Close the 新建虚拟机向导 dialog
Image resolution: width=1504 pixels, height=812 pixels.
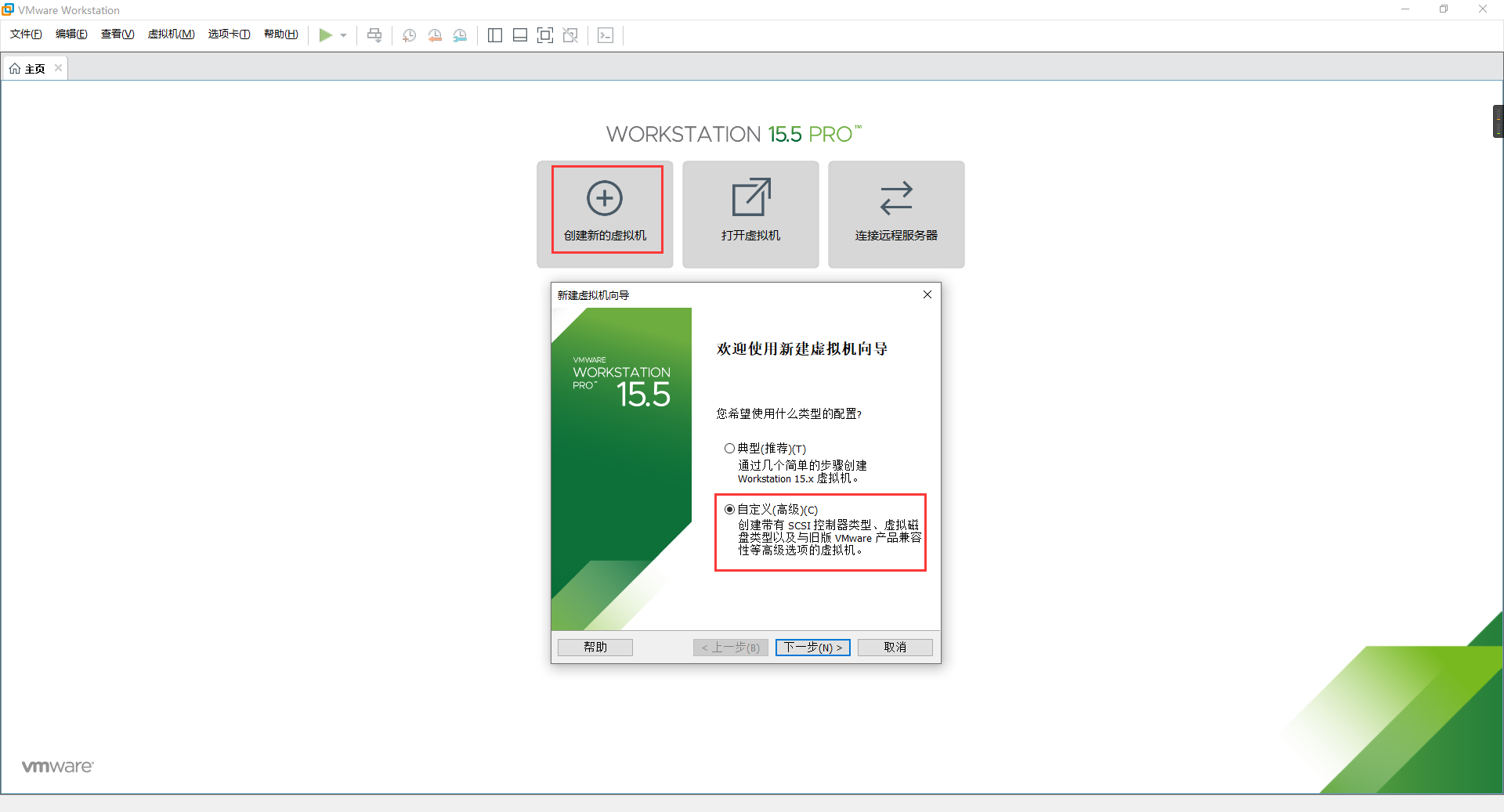point(927,294)
